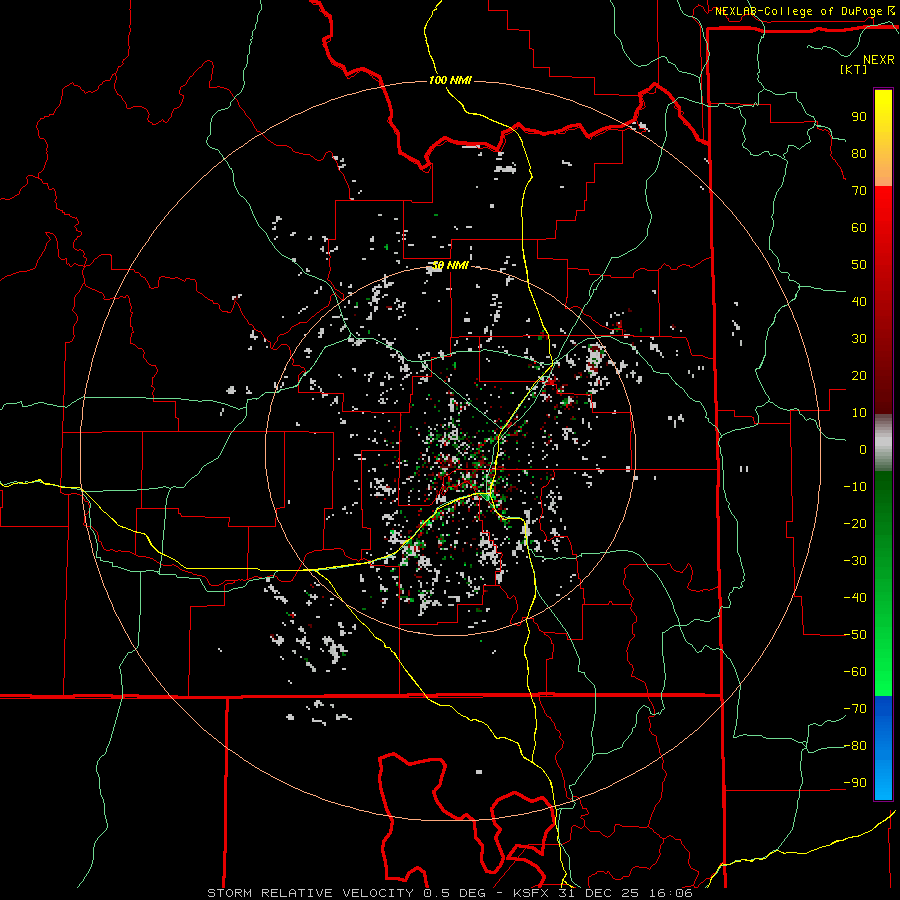Click the 0 value on velocity scale
Viewport: 900px width, 900px height.
(863, 450)
